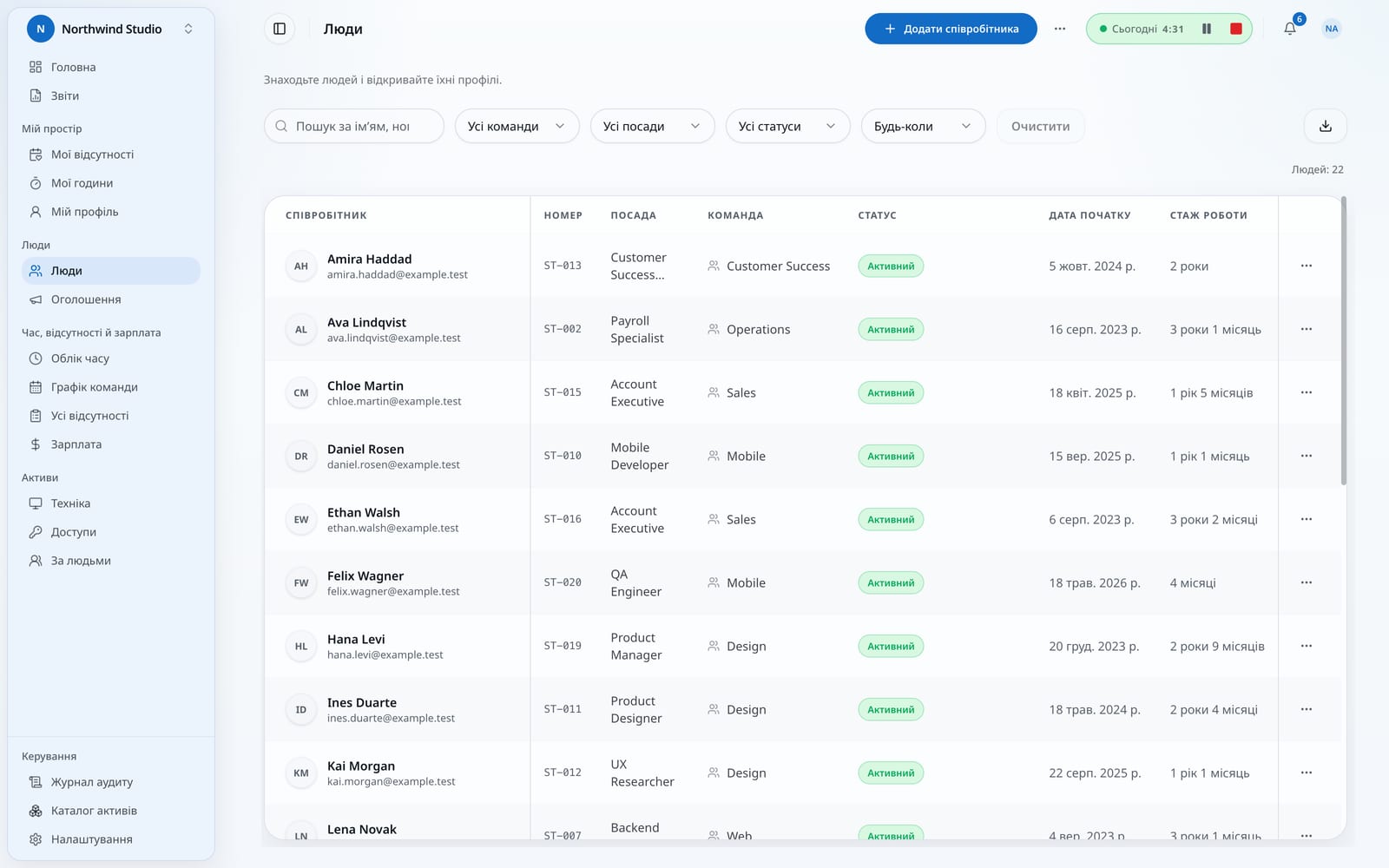Open row actions for Amira Haddad
The height and width of the screenshot is (868, 1389).
(1307, 266)
